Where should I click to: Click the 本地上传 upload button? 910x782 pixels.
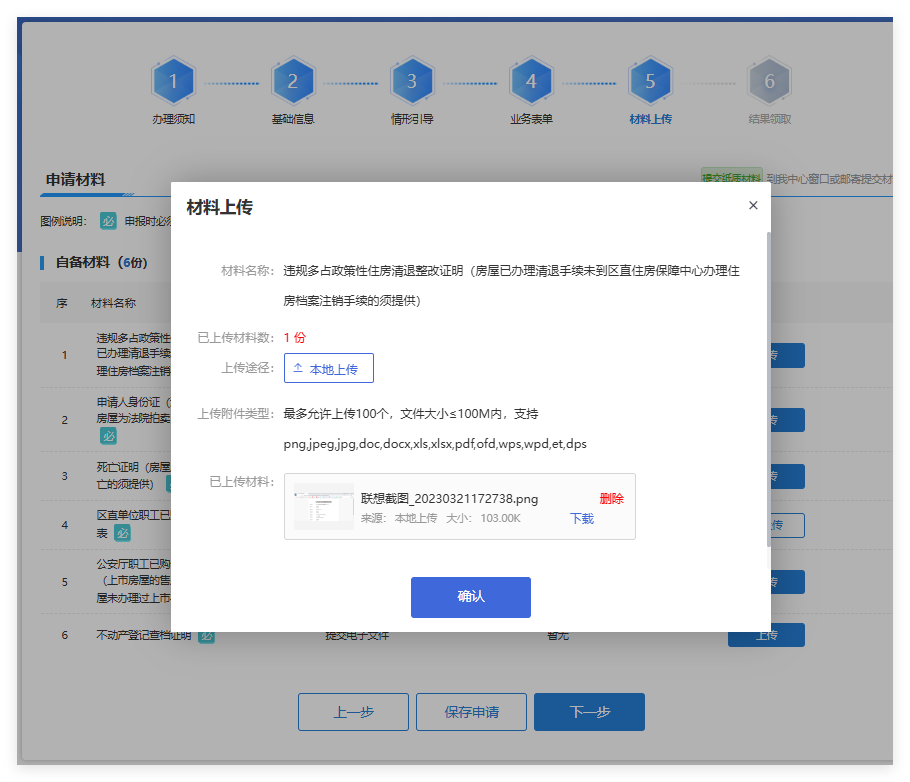click(329, 368)
